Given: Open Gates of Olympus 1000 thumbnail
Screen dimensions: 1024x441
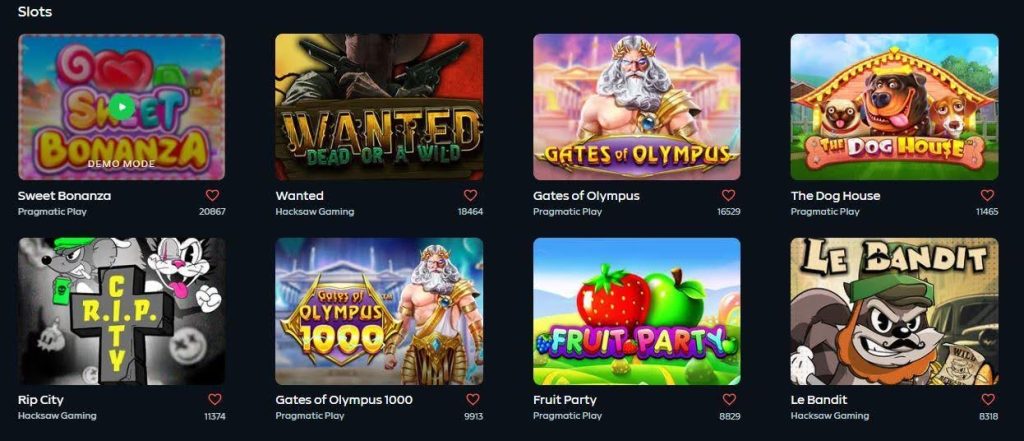Looking at the screenshot, I should (x=379, y=311).
